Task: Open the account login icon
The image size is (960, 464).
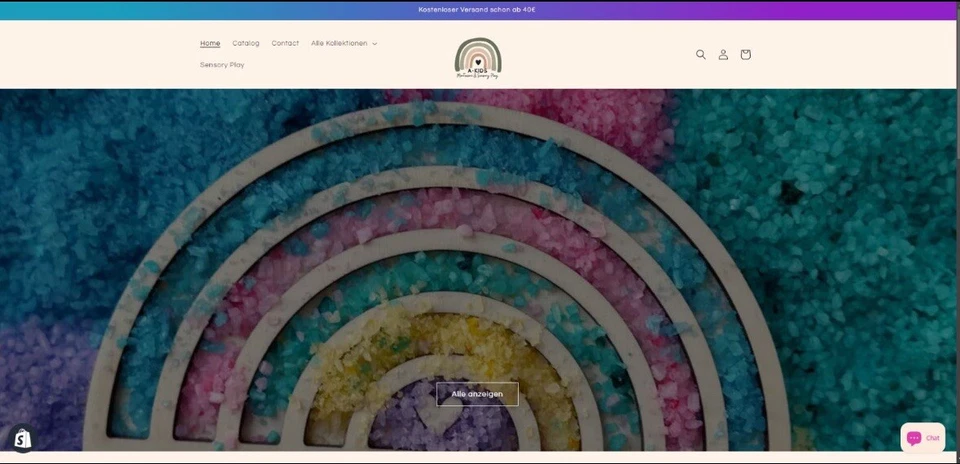Action: click(723, 54)
